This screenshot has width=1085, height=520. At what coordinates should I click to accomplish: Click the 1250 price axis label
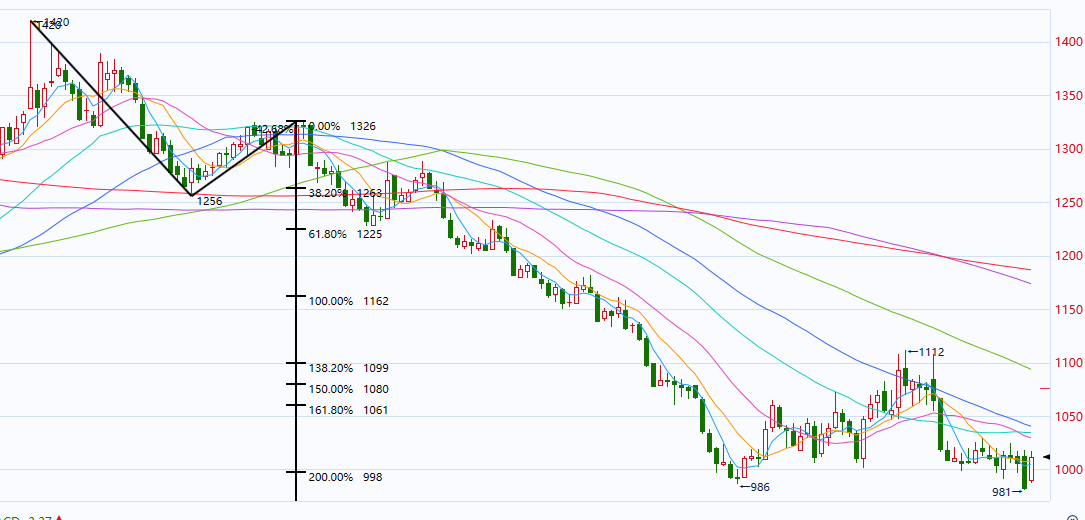click(x=1067, y=203)
